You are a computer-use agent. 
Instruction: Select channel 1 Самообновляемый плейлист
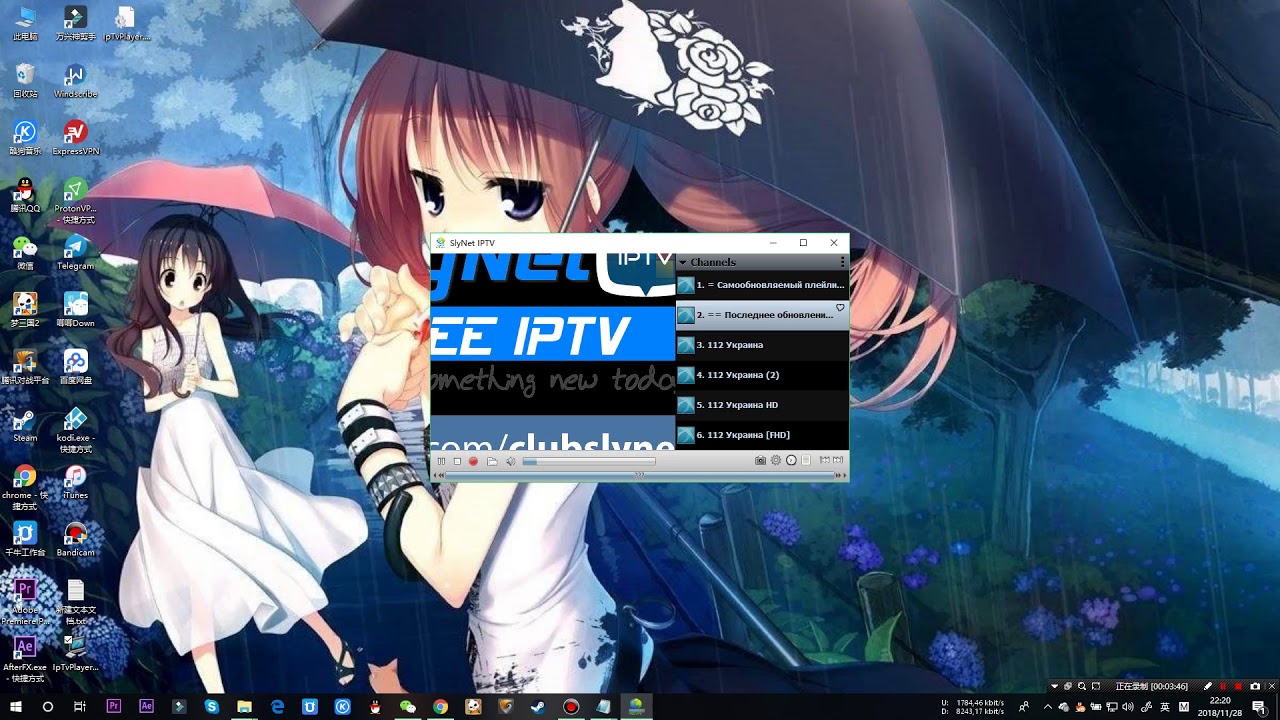pyautogui.click(x=762, y=285)
